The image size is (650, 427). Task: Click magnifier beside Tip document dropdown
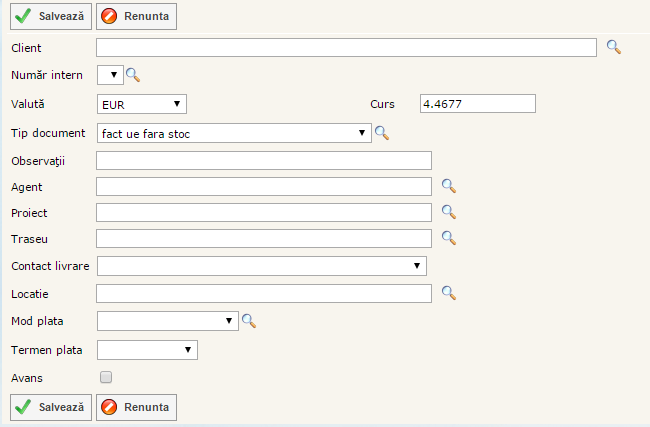click(x=381, y=132)
